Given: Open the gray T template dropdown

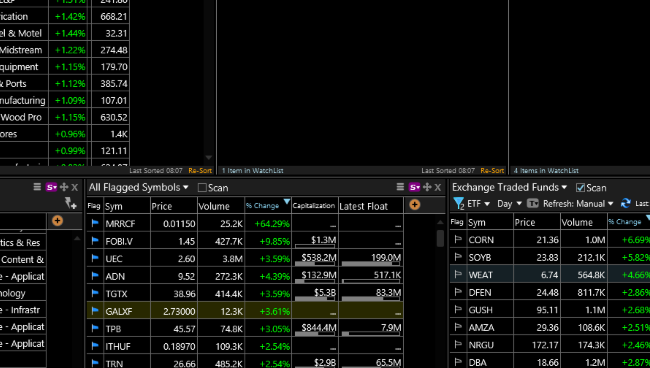Looking at the screenshot, I should tap(533, 203).
